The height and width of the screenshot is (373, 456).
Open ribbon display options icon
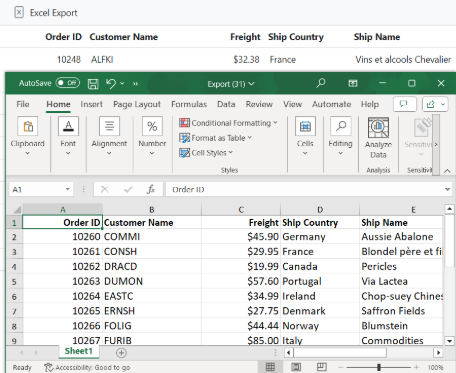pos(353,83)
